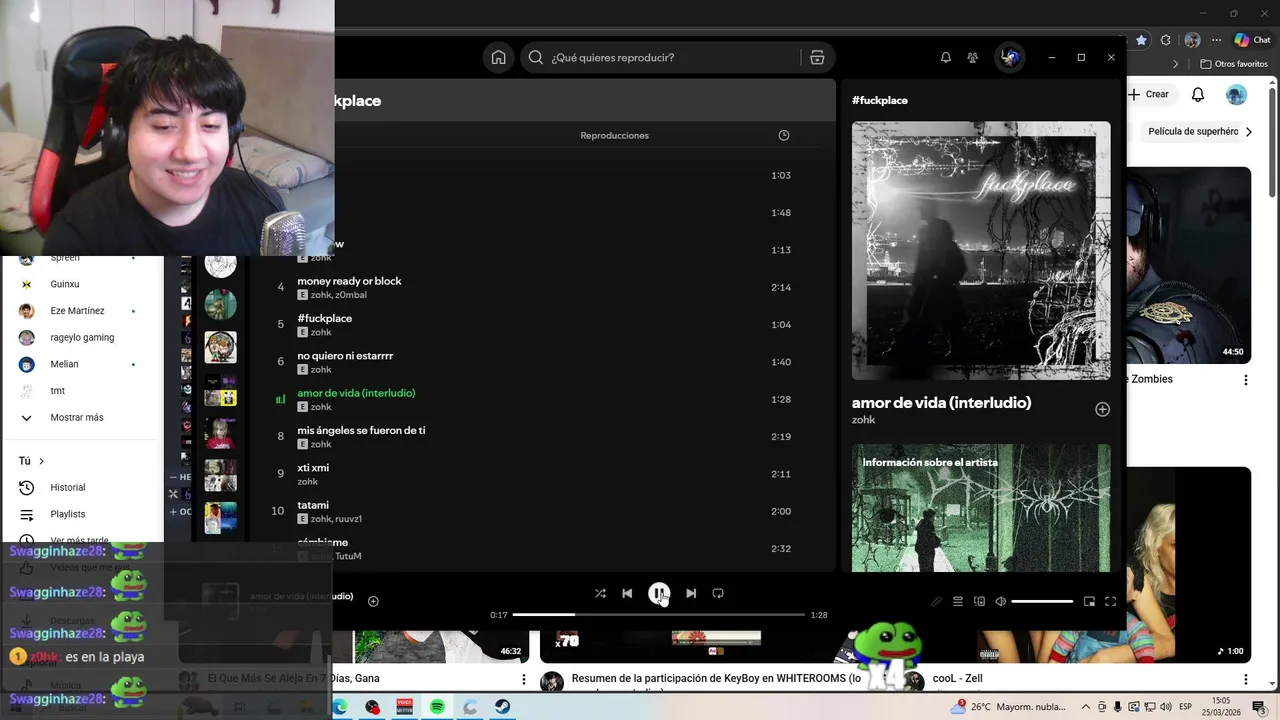Expand Mostrar más in YouTube subscriptions
This screenshot has height=720, width=1280.
(x=77, y=417)
